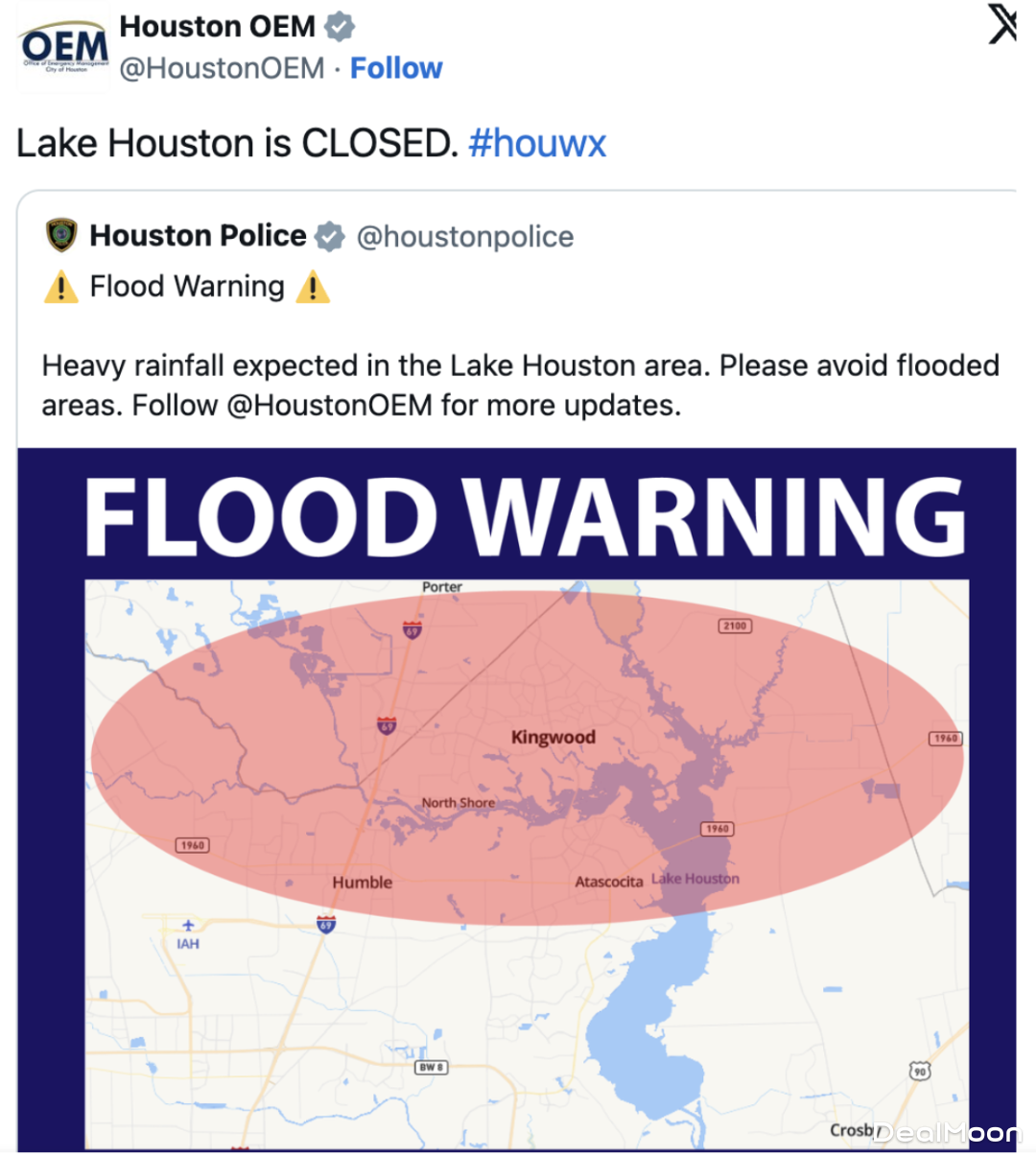
Task: Click the Houston Police display name
Action: 198,236
